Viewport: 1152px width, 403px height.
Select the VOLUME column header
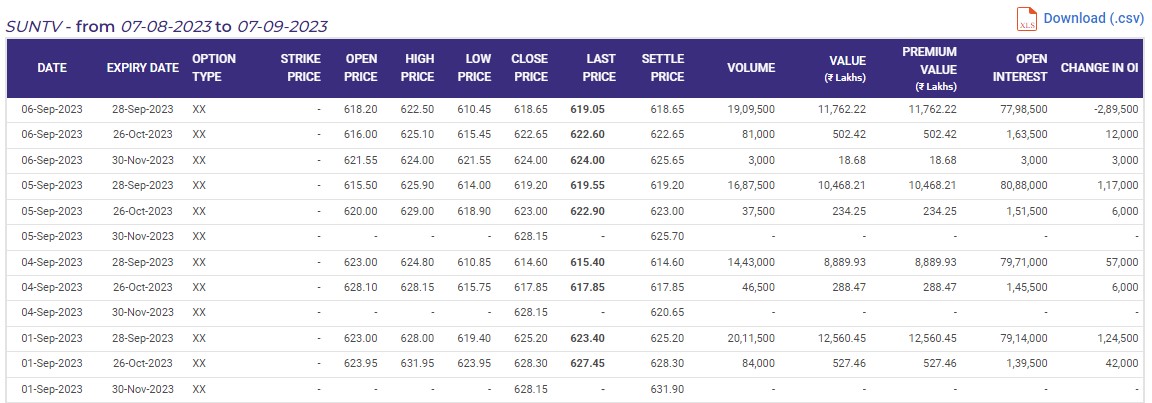751,68
